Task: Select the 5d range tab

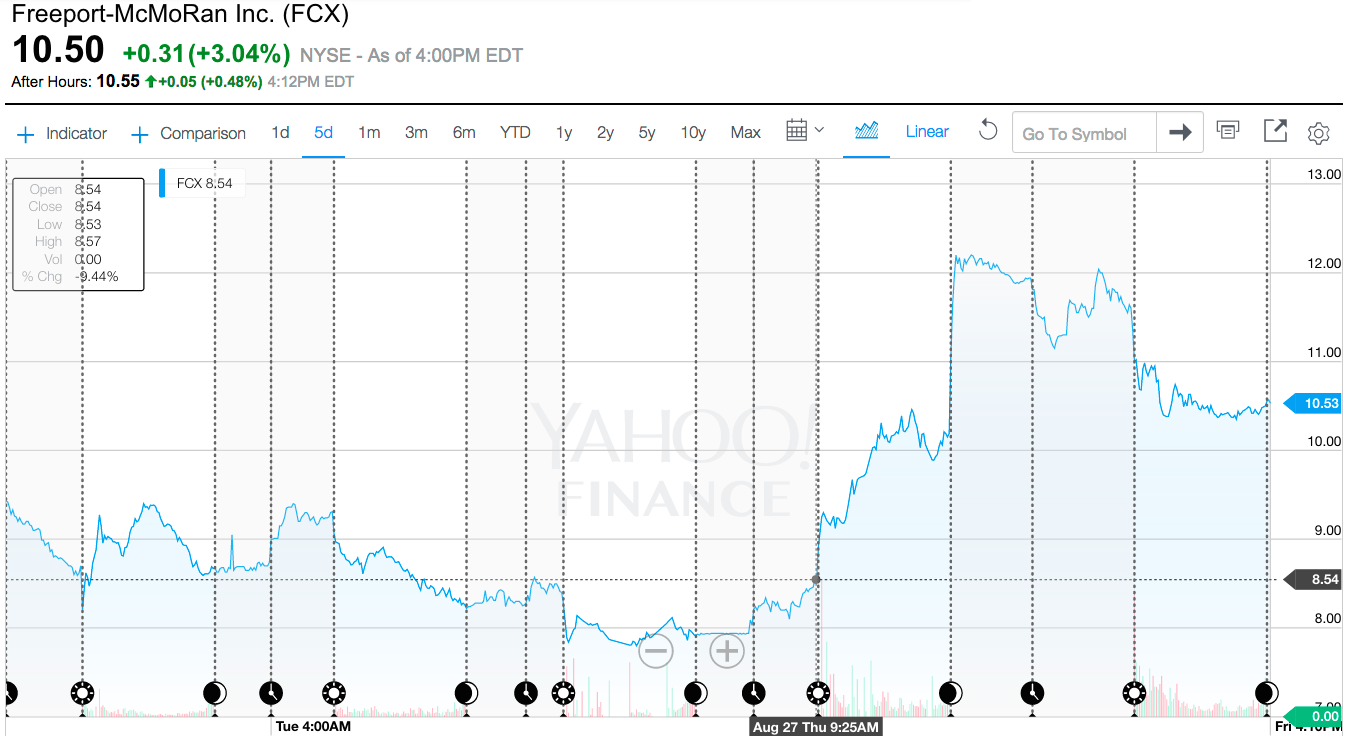Action: (323, 132)
